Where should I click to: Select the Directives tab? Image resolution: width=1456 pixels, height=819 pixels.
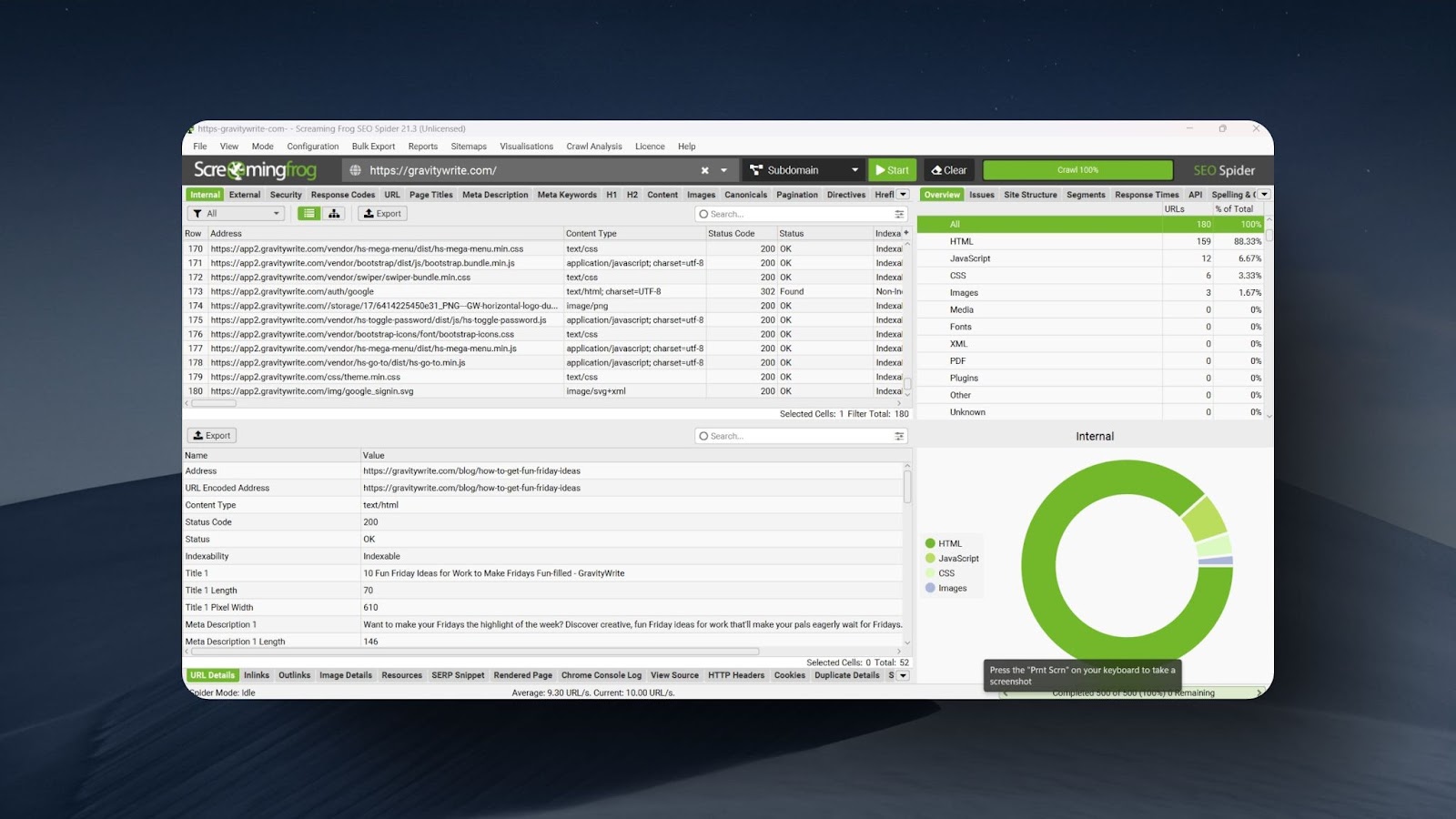(846, 195)
